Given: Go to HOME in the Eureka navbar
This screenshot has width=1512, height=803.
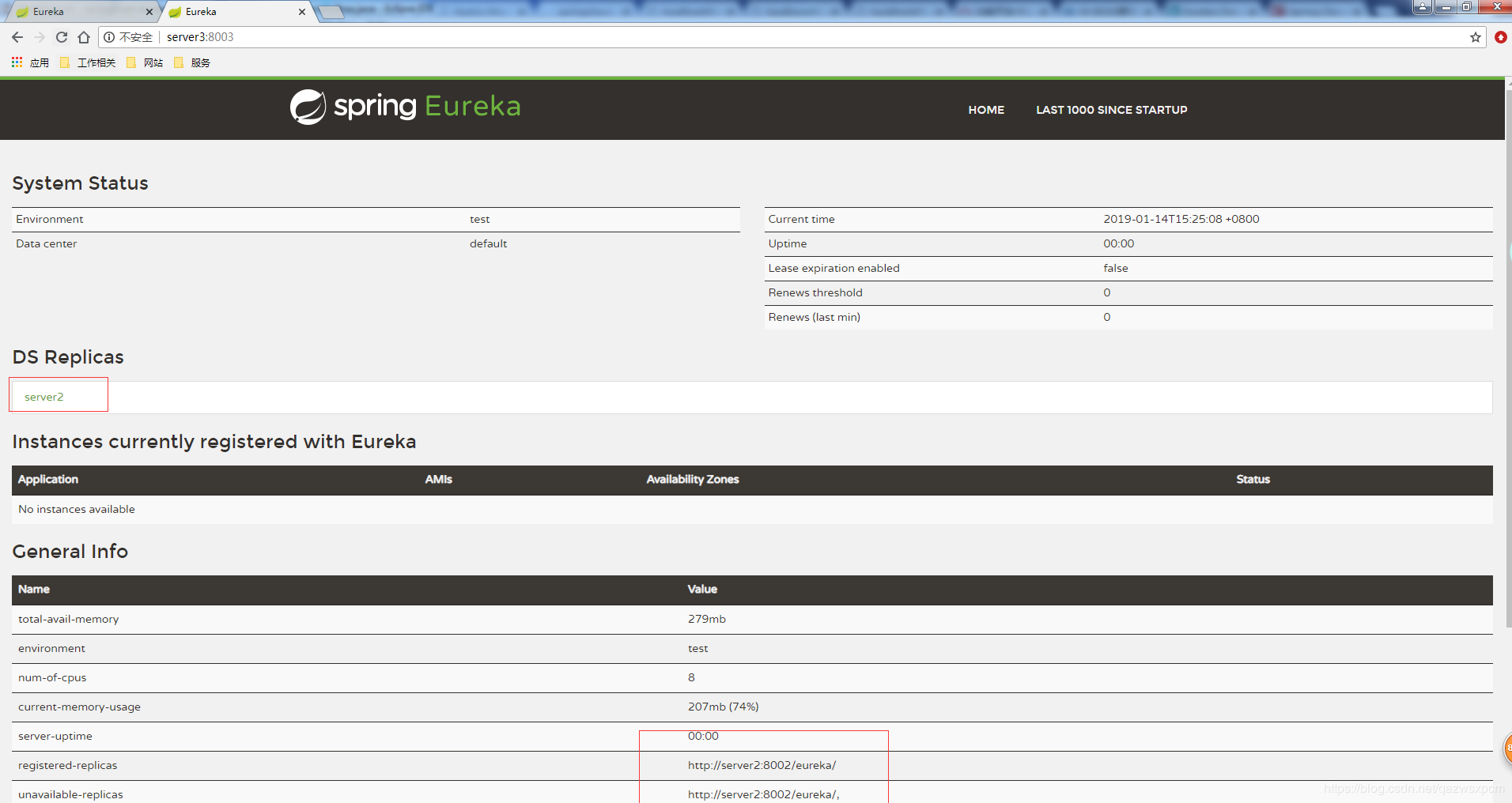Looking at the screenshot, I should click(986, 110).
